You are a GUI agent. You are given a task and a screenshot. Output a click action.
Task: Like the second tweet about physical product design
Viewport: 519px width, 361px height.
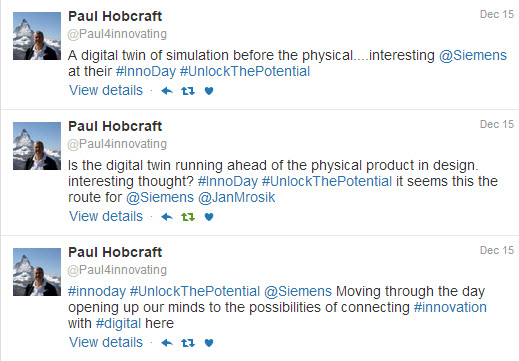click(x=209, y=217)
